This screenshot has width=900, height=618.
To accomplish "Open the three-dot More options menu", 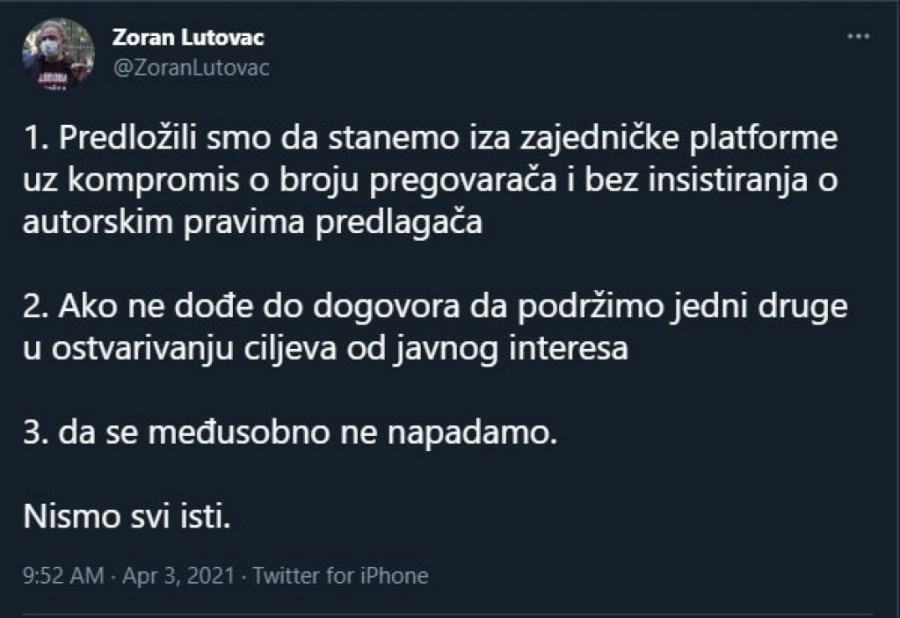I will point(858,37).
